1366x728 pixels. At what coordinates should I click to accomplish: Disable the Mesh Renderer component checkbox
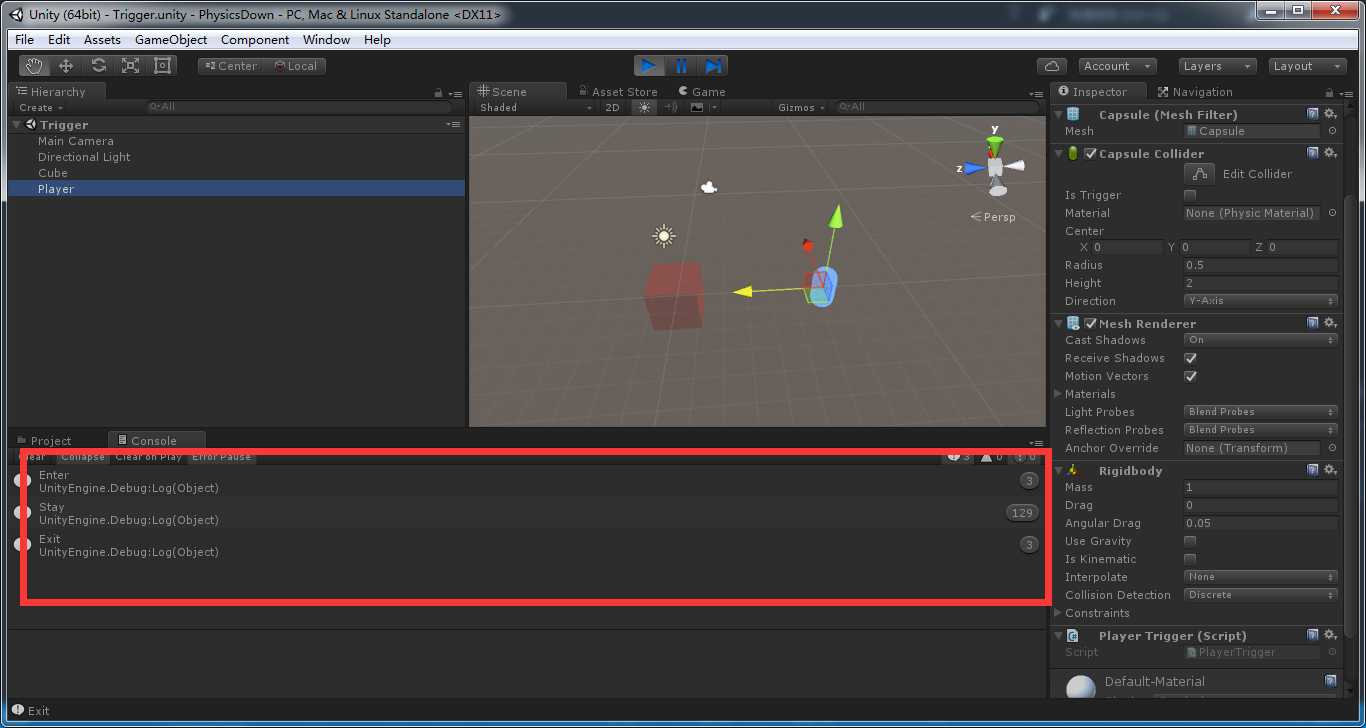(1091, 323)
